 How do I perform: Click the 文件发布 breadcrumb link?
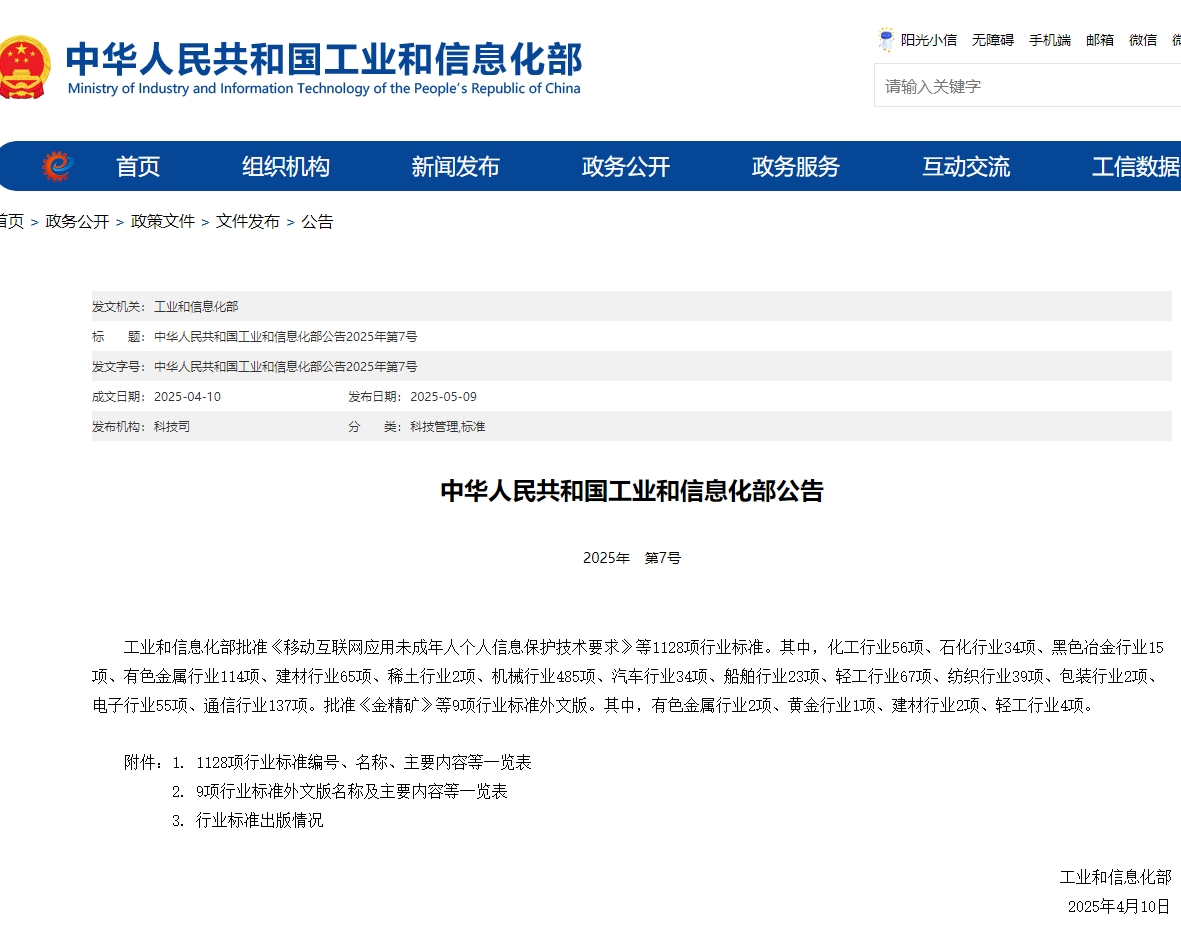pos(247,221)
